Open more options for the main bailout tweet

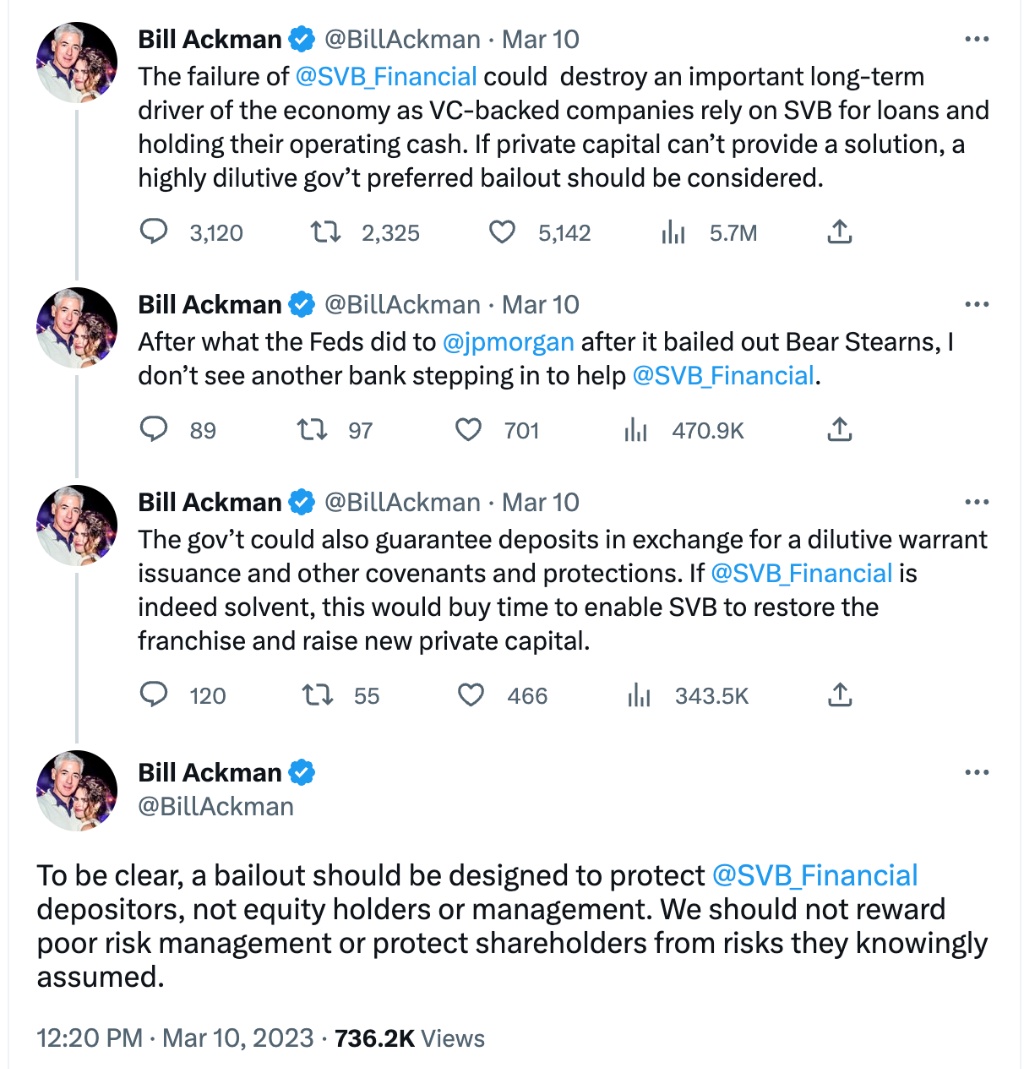click(x=976, y=772)
